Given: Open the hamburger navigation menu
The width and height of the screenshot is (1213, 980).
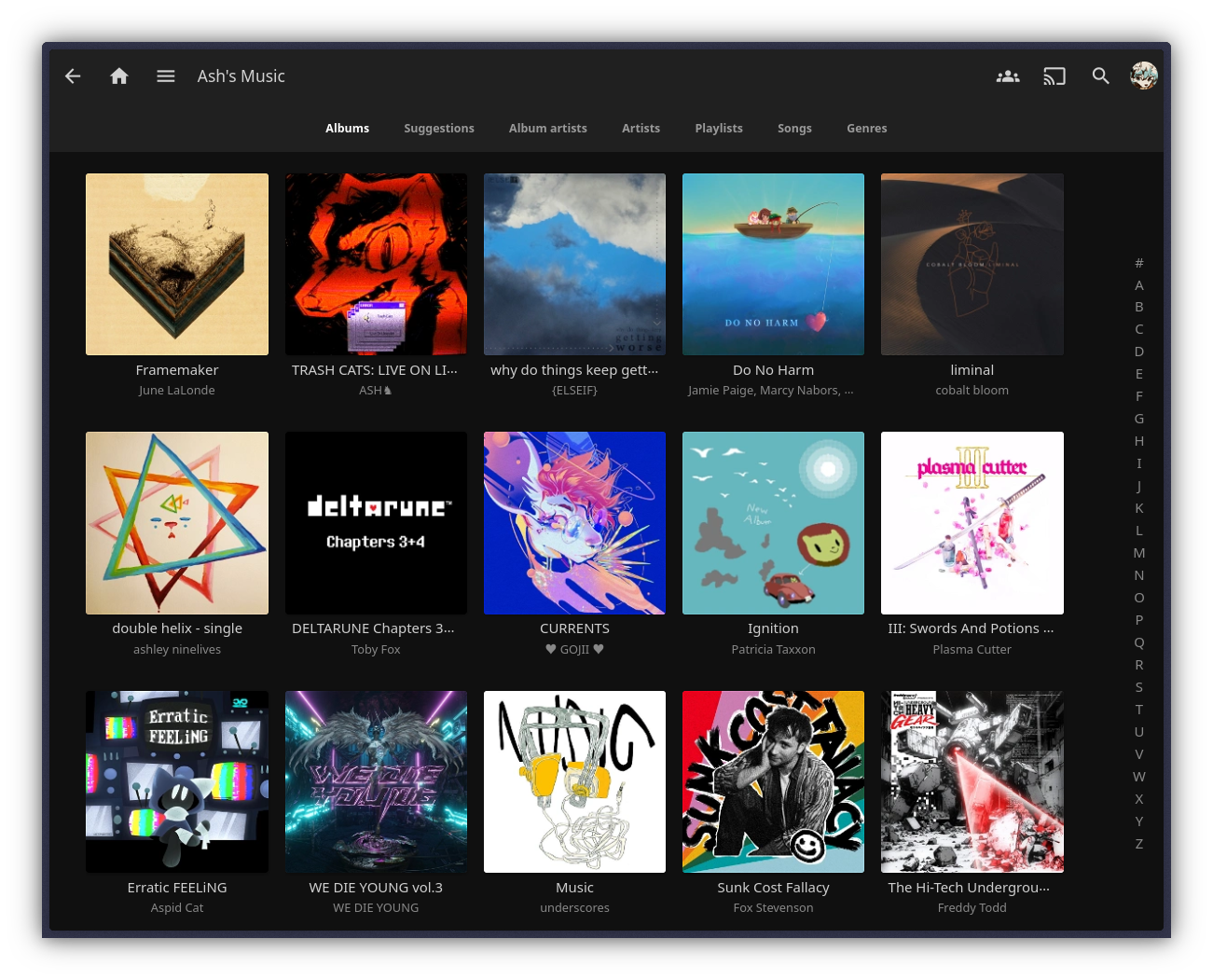Looking at the screenshot, I should pyautogui.click(x=166, y=76).
